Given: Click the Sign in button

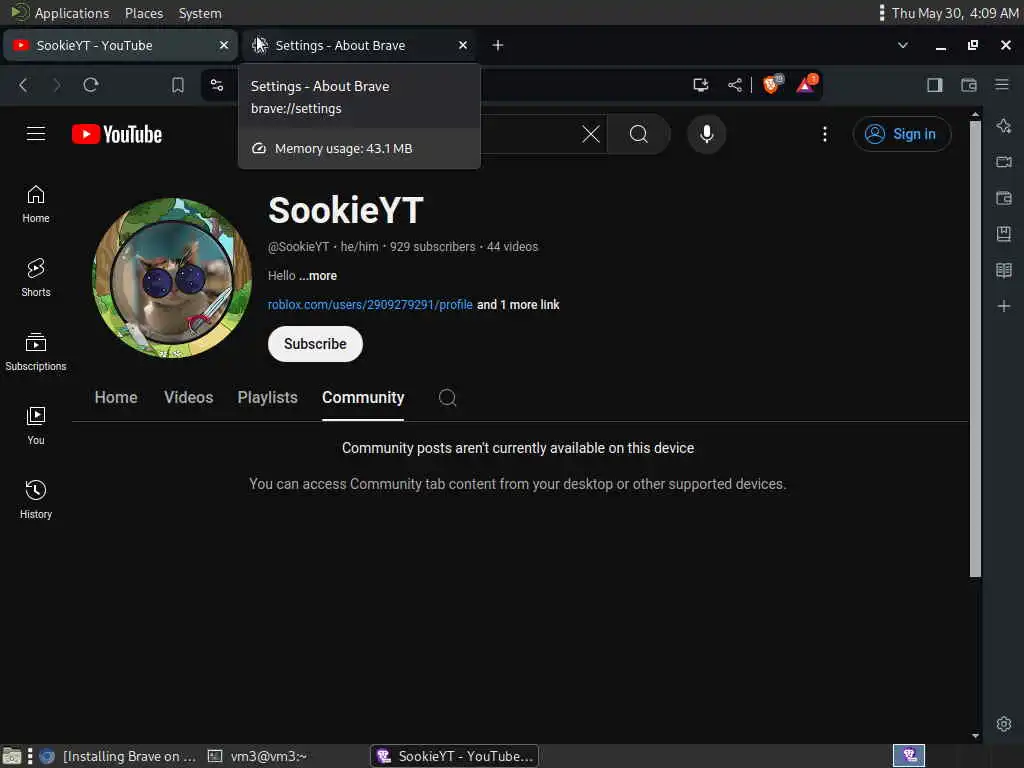Looking at the screenshot, I should pos(902,134).
